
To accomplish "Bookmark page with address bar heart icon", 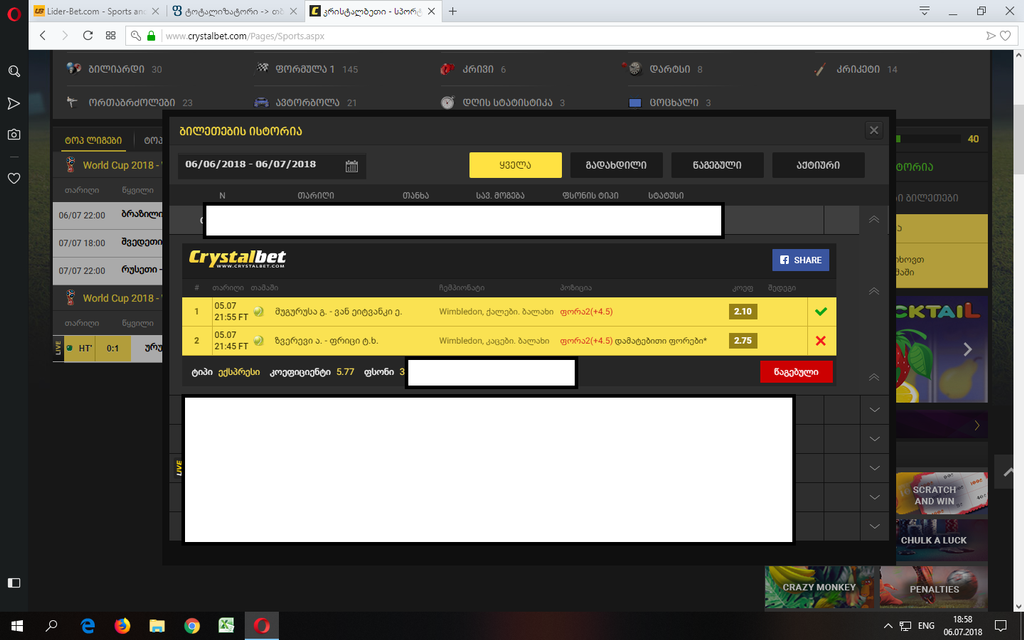I will tap(1006, 36).
